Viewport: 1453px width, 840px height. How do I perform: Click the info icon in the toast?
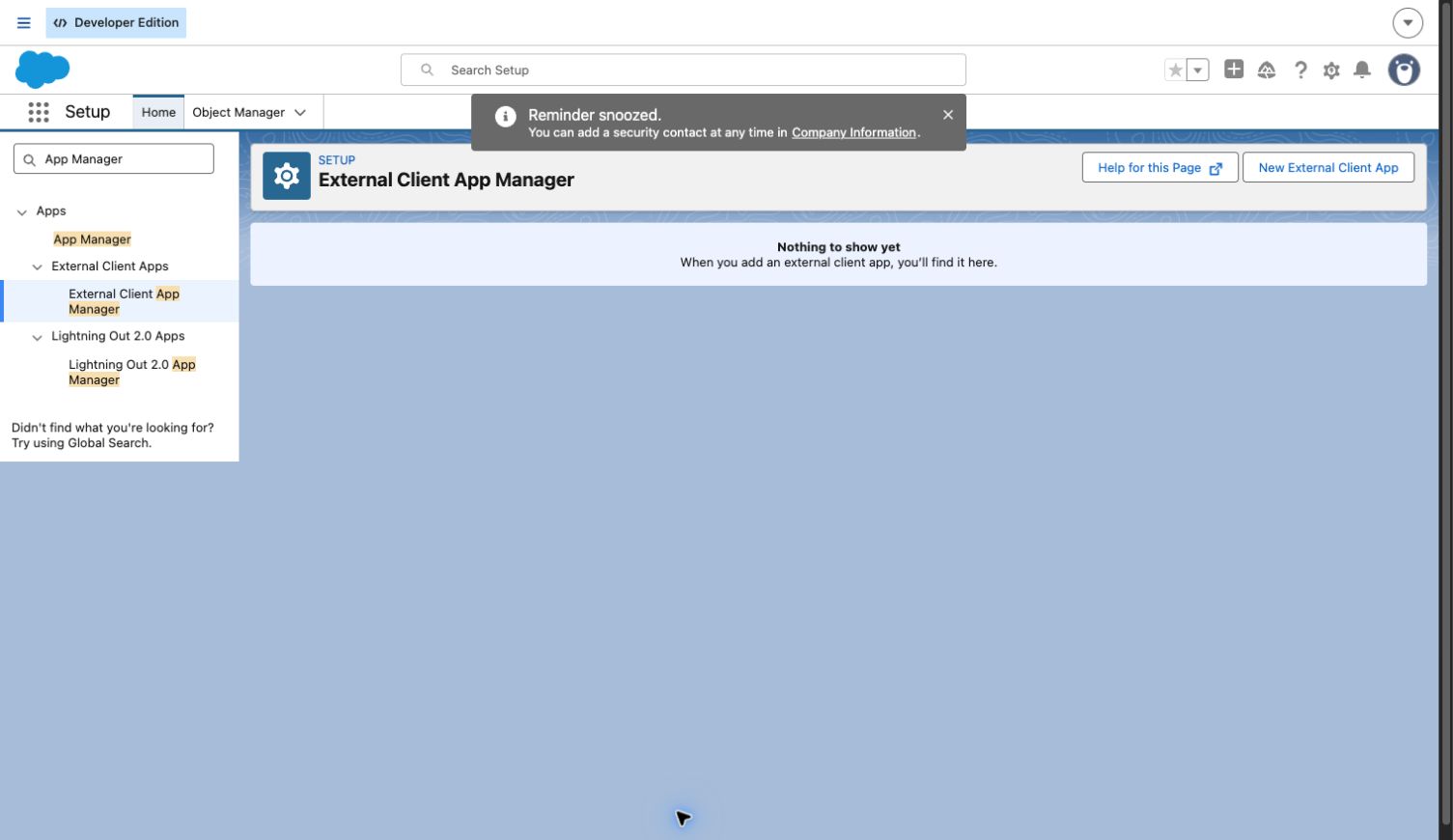(x=505, y=117)
